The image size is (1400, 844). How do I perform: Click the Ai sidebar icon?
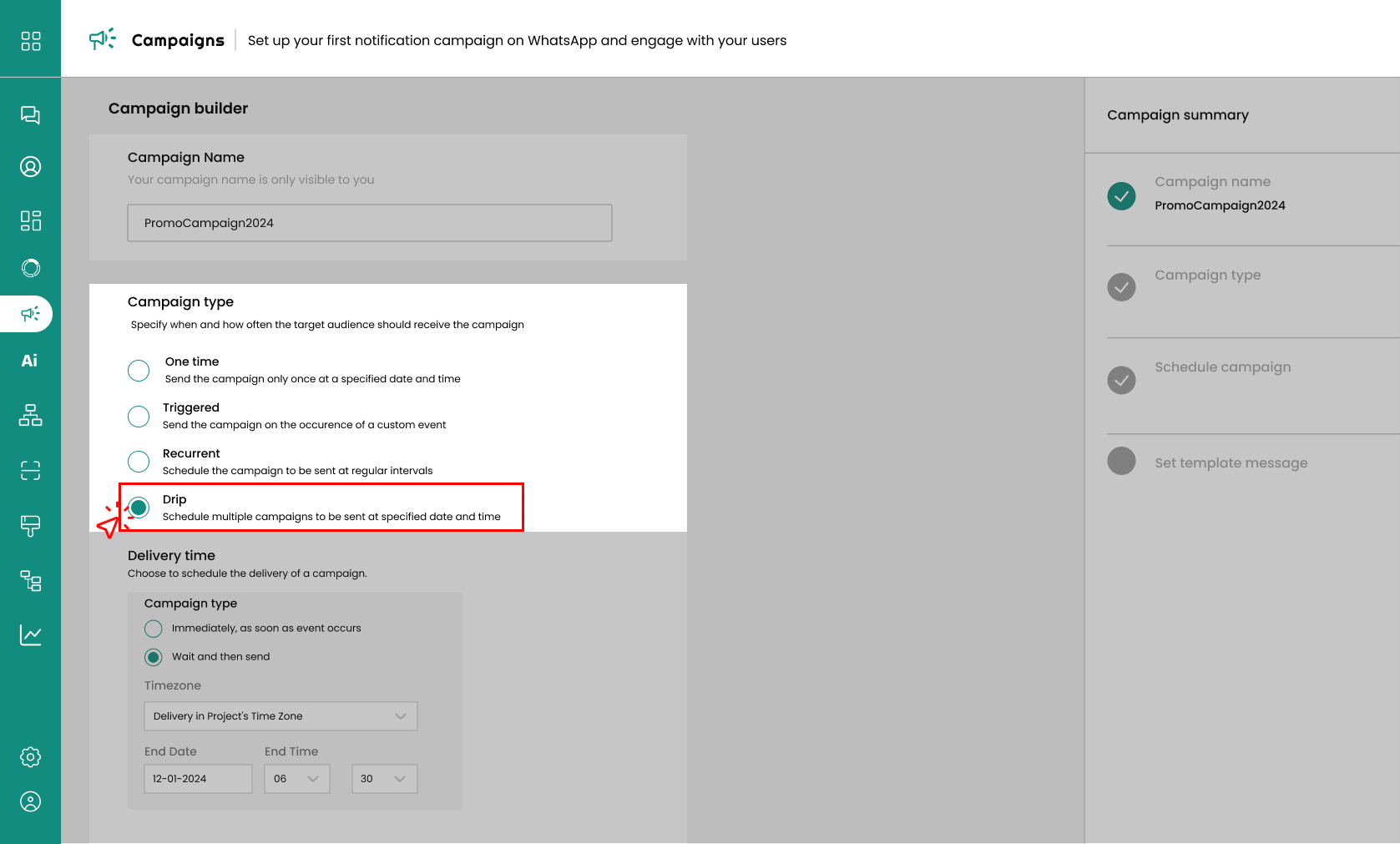click(x=30, y=361)
